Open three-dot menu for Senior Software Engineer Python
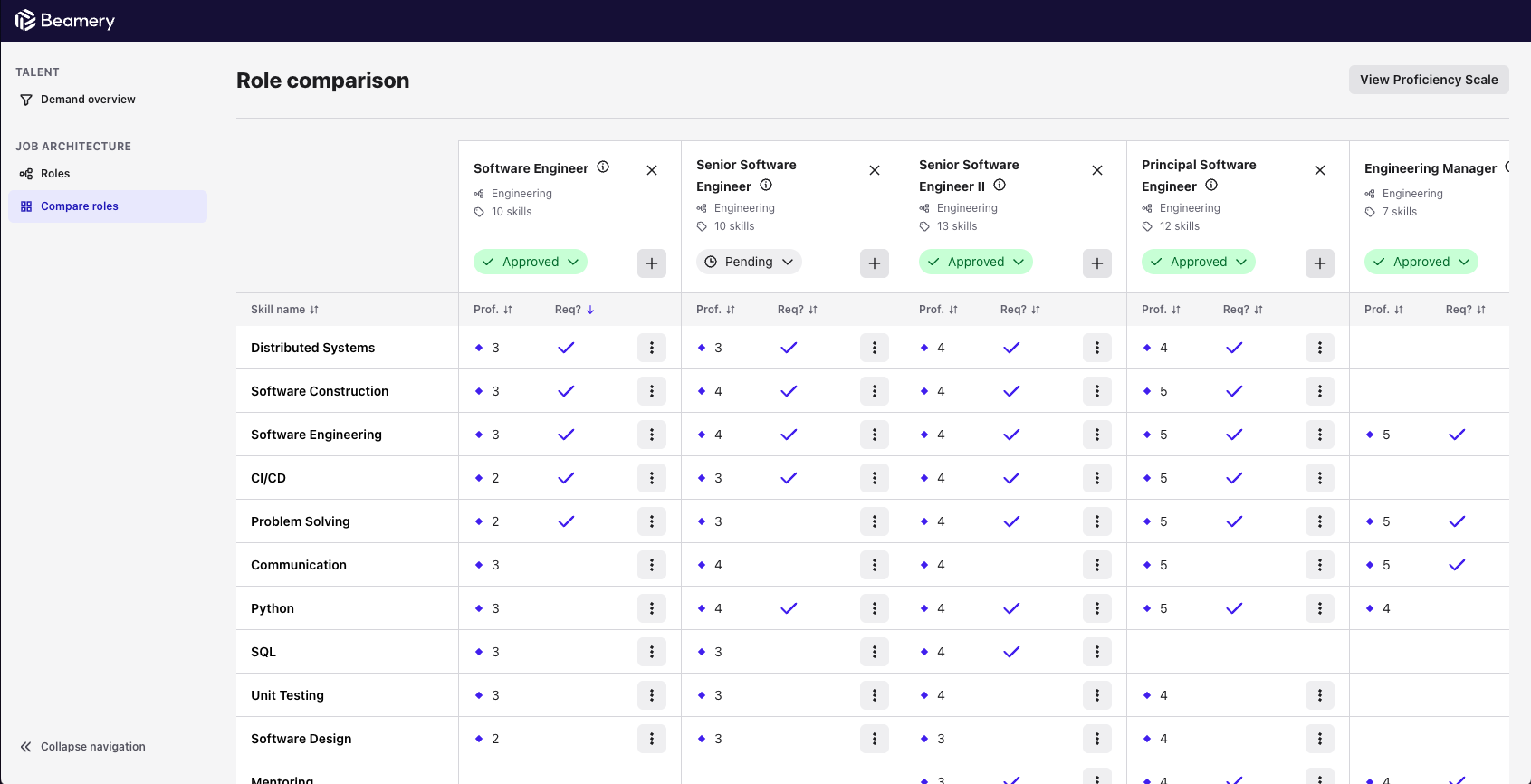 point(874,608)
